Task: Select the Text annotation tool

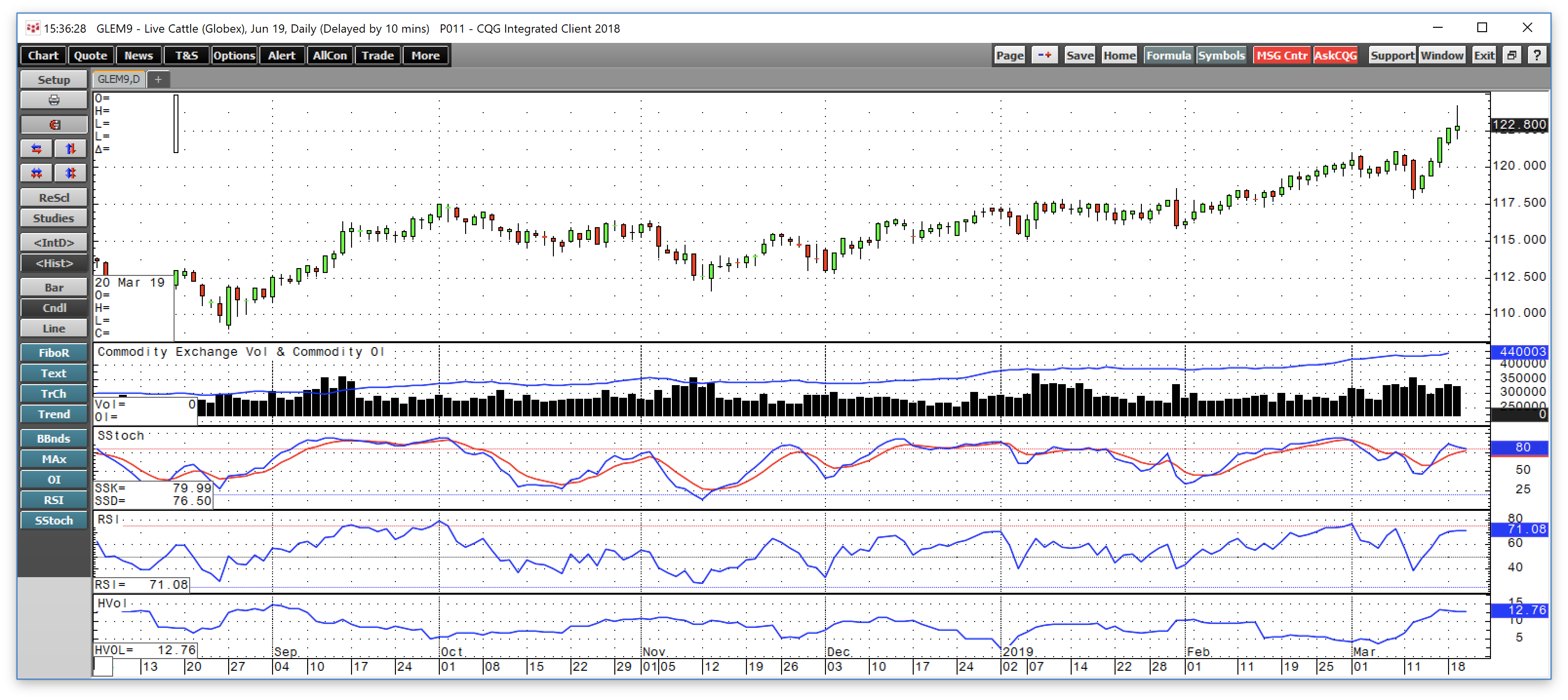Action: [x=54, y=373]
